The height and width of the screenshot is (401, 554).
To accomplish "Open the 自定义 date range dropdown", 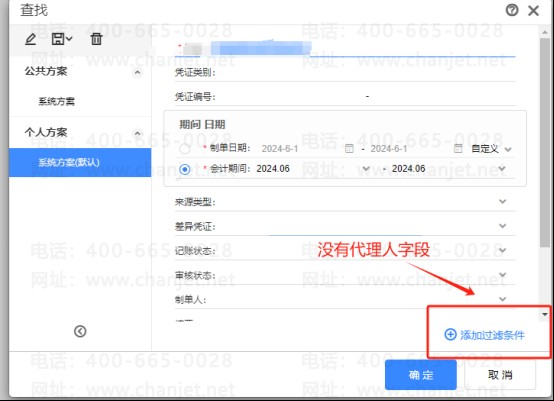I will 491,149.
